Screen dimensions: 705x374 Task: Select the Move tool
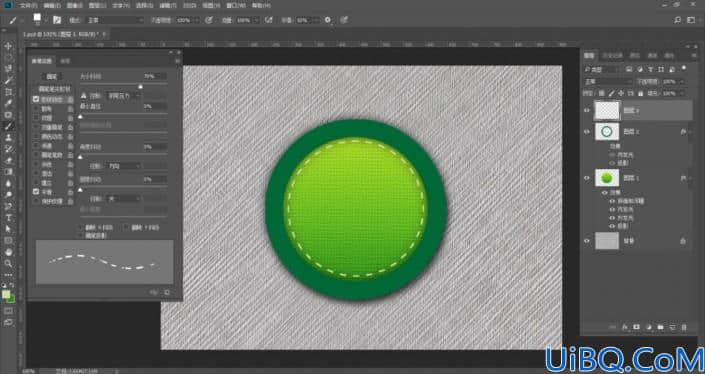pyautogui.click(x=8, y=46)
